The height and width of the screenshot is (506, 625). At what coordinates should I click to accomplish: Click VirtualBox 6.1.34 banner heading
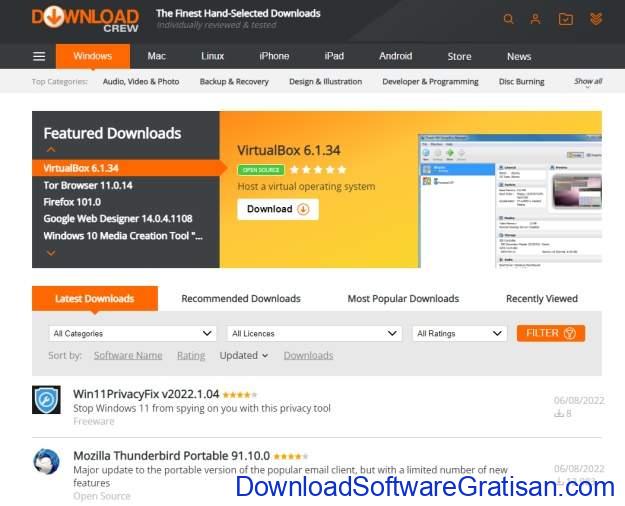tap(289, 150)
